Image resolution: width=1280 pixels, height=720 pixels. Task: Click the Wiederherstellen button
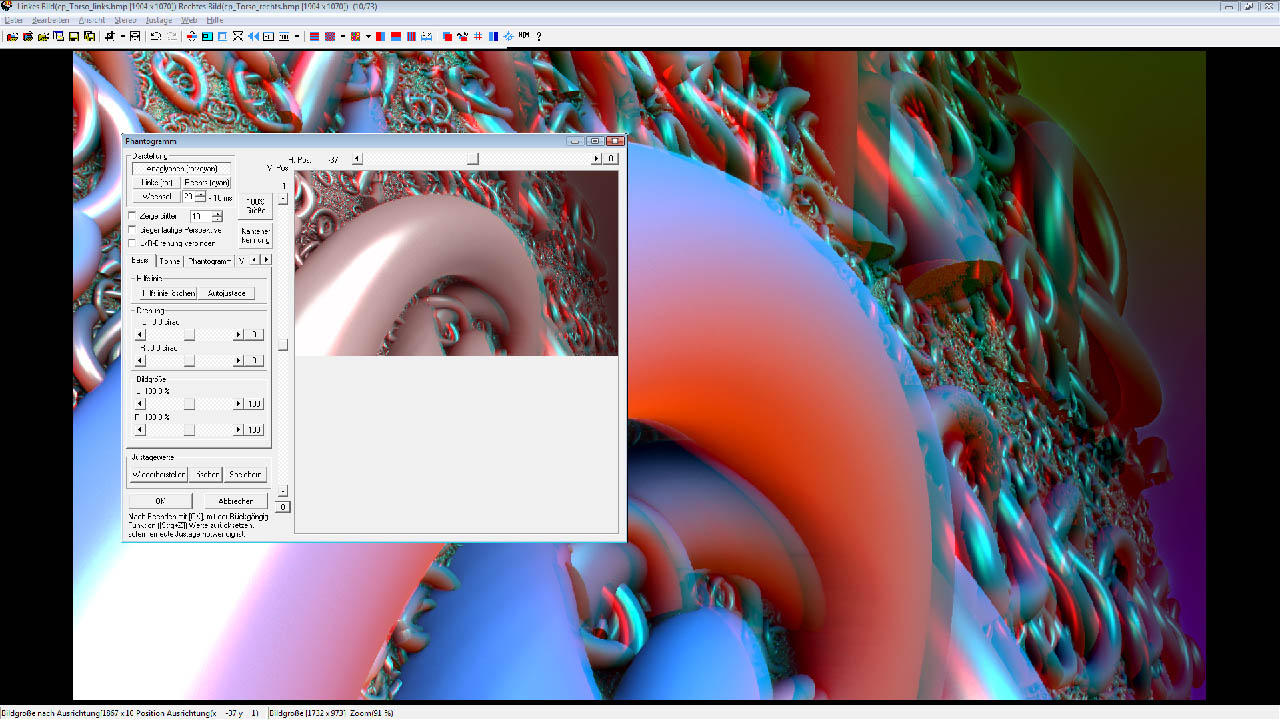coord(159,475)
